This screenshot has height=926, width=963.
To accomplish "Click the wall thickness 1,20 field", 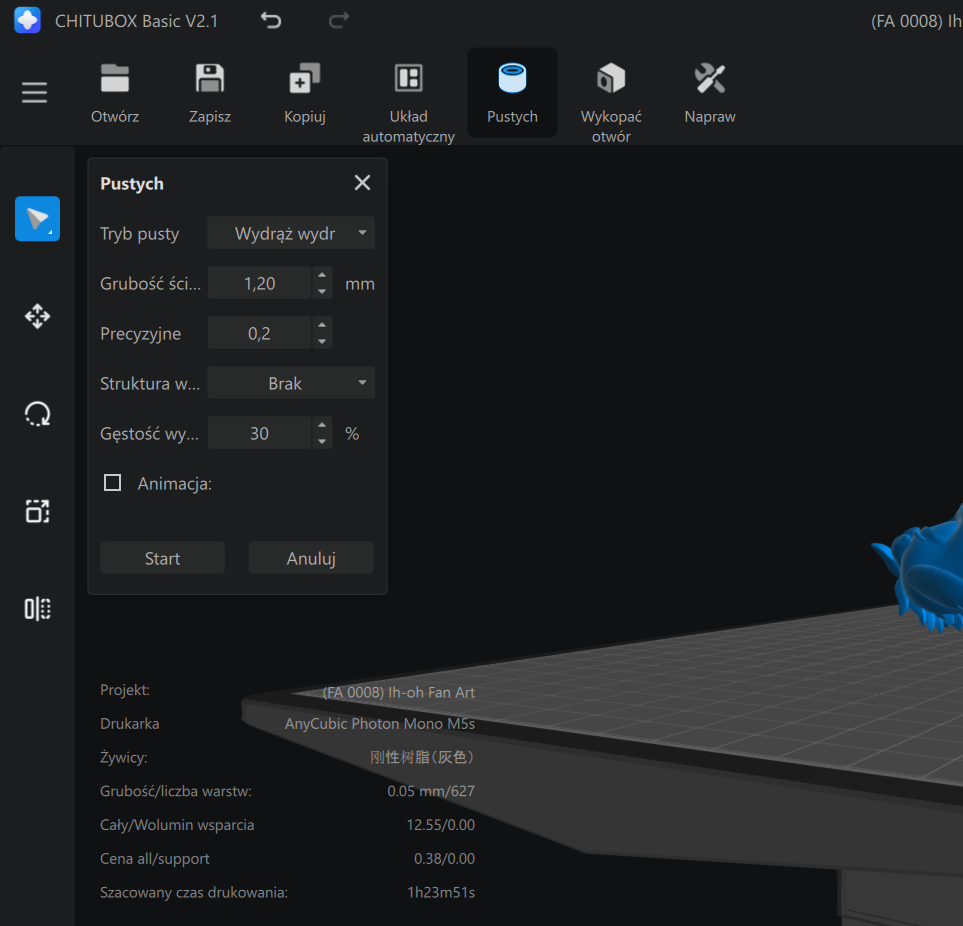I will click(x=259, y=283).
